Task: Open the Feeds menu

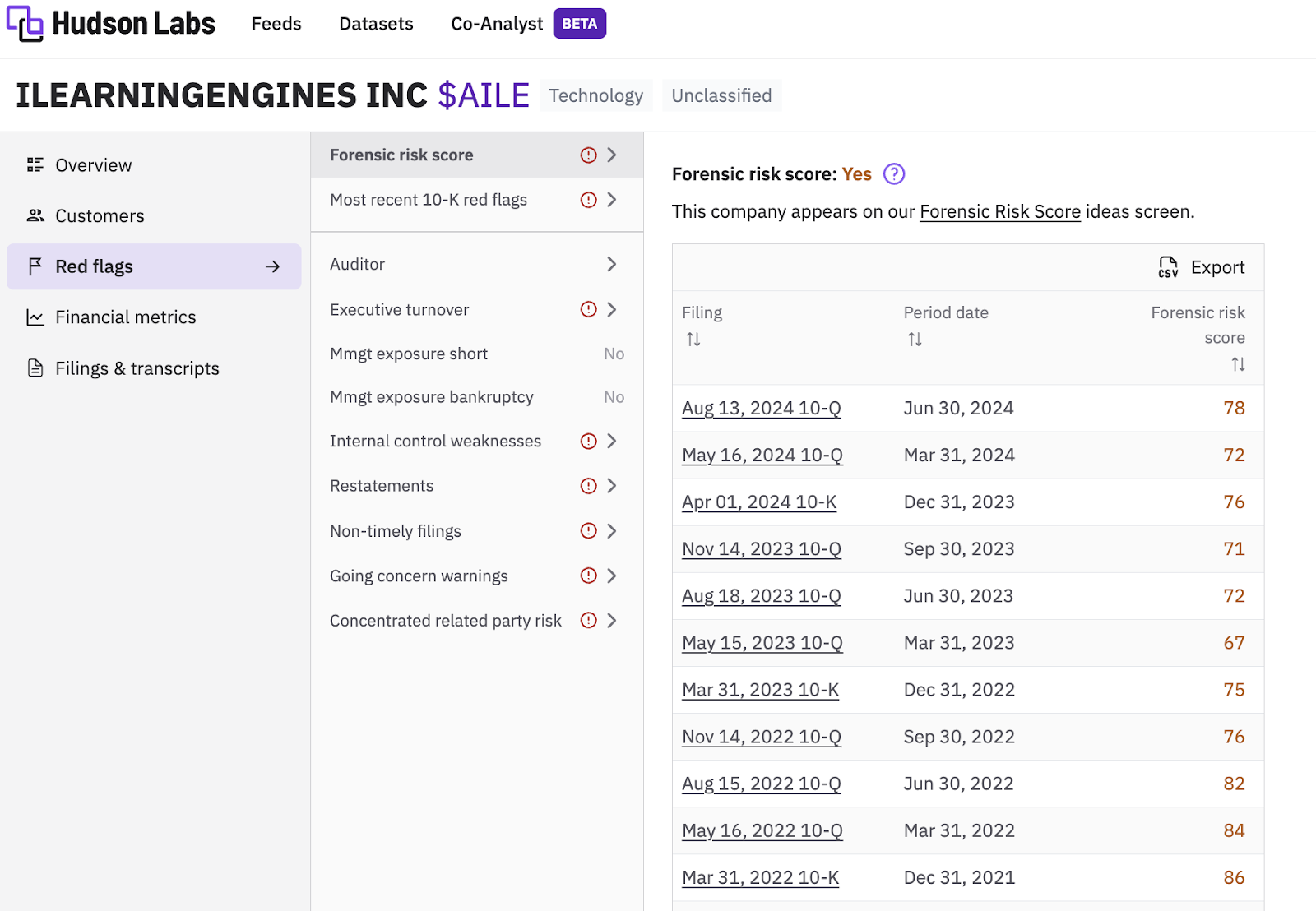Action: (276, 24)
